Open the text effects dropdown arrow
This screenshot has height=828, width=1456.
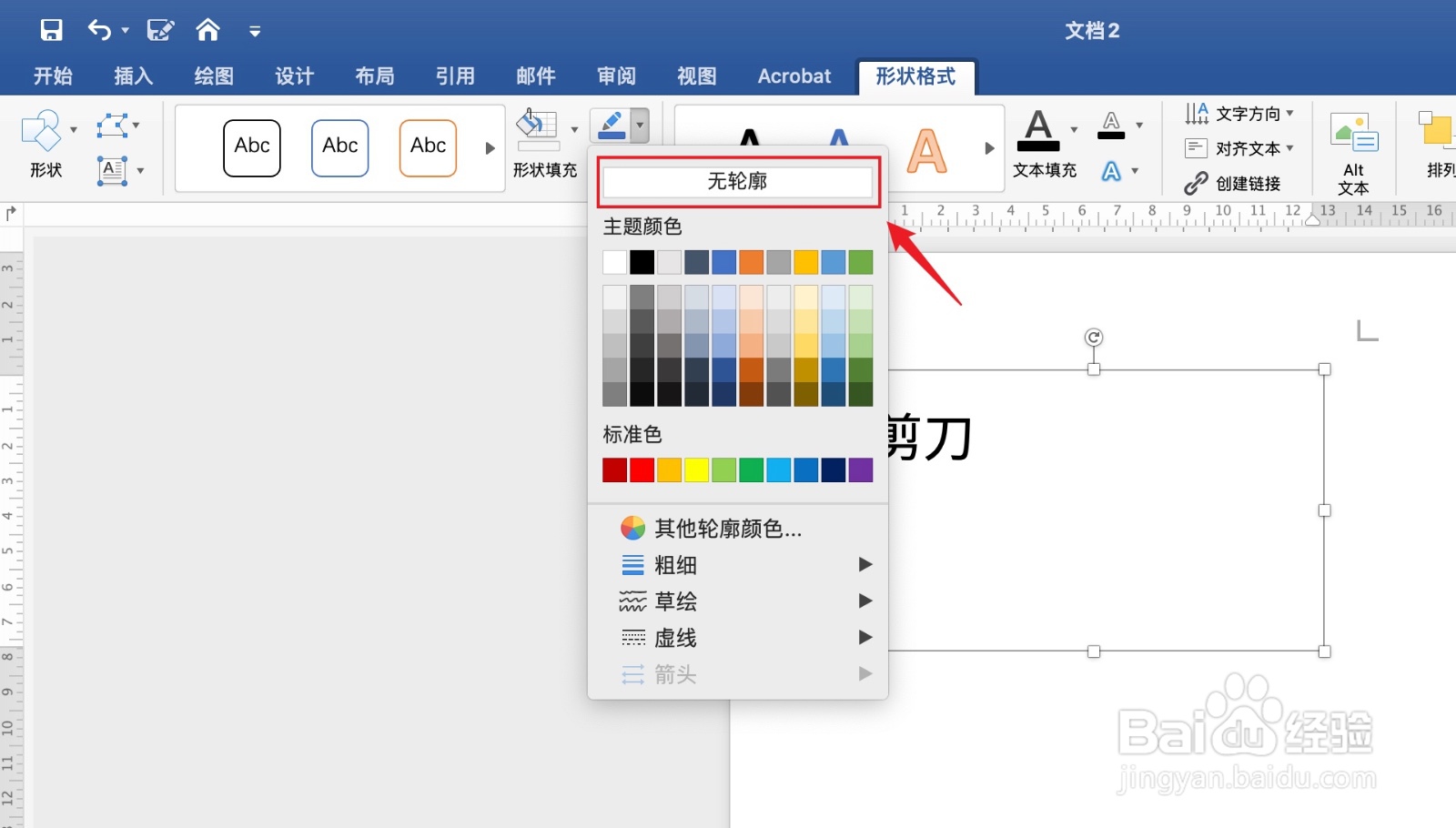point(1135,171)
